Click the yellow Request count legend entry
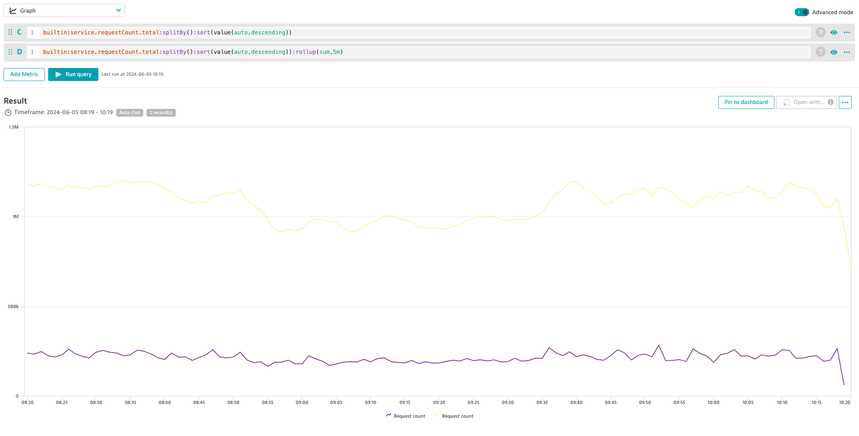 tap(457, 416)
